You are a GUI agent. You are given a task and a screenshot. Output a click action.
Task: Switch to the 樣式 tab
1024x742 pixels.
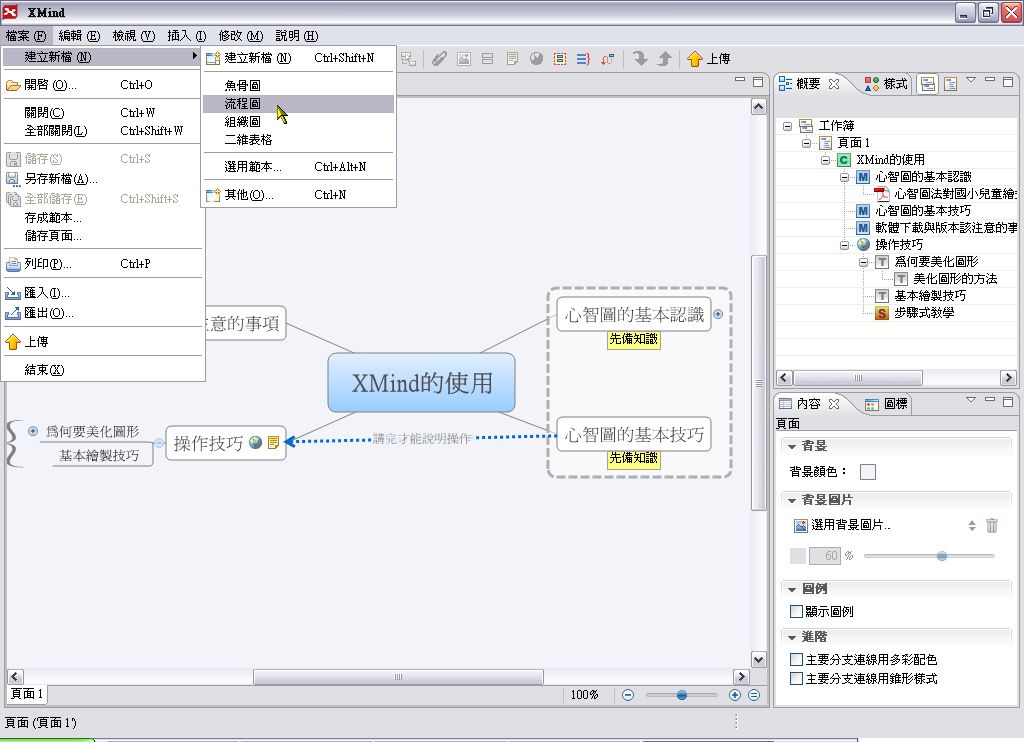[x=886, y=84]
